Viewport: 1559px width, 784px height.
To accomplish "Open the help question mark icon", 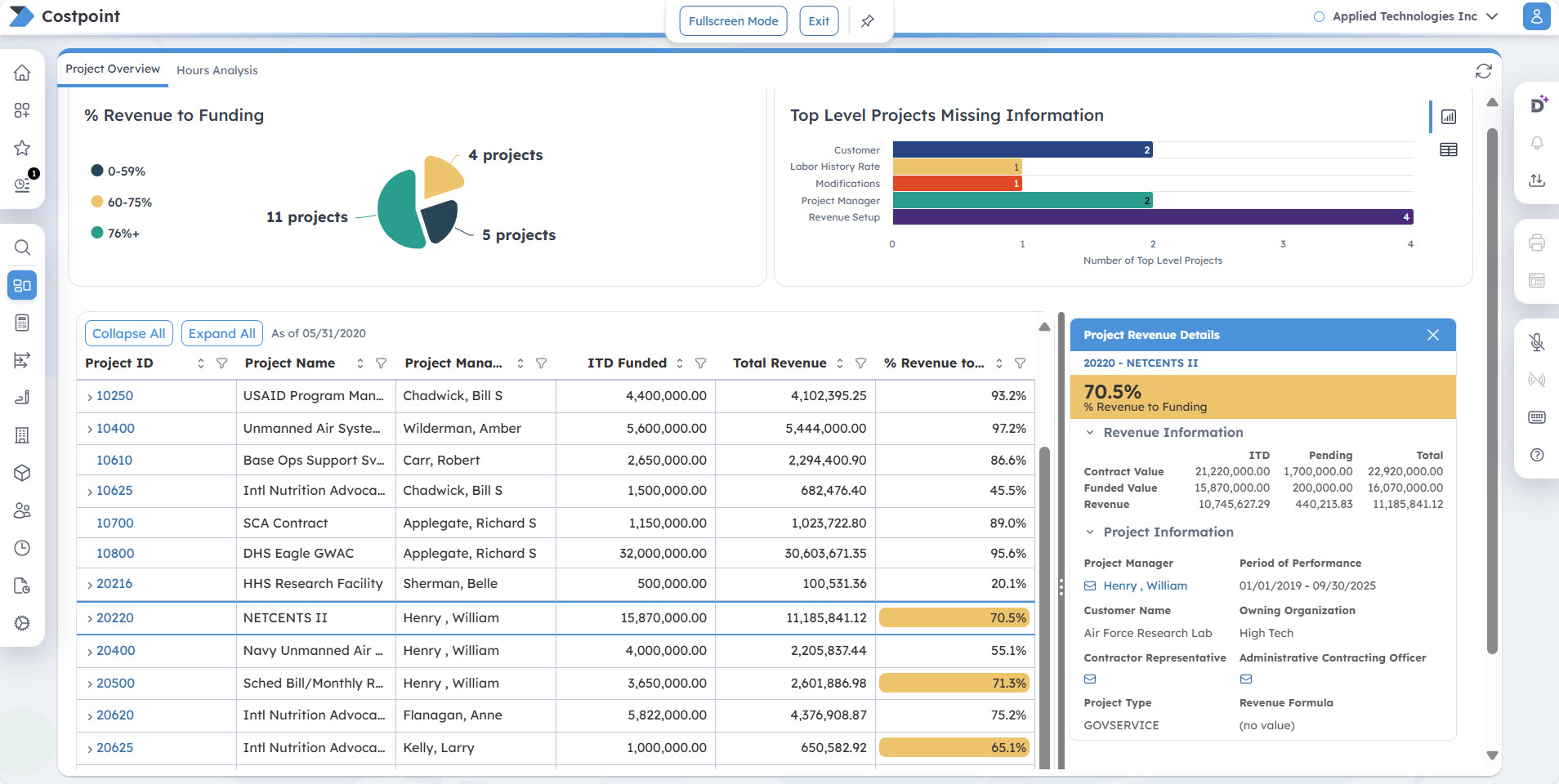I will pyautogui.click(x=1536, y=455).
